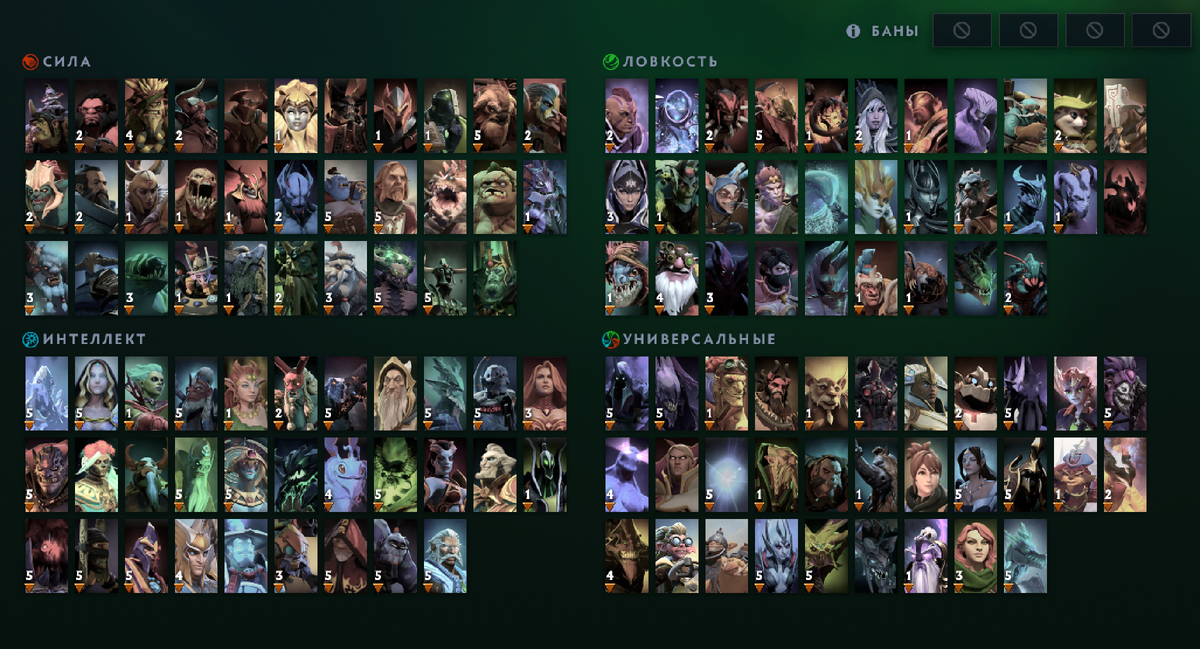Click the Universal attribute icon
This screenshot has width=1200, height=649.
click(611, 339)
